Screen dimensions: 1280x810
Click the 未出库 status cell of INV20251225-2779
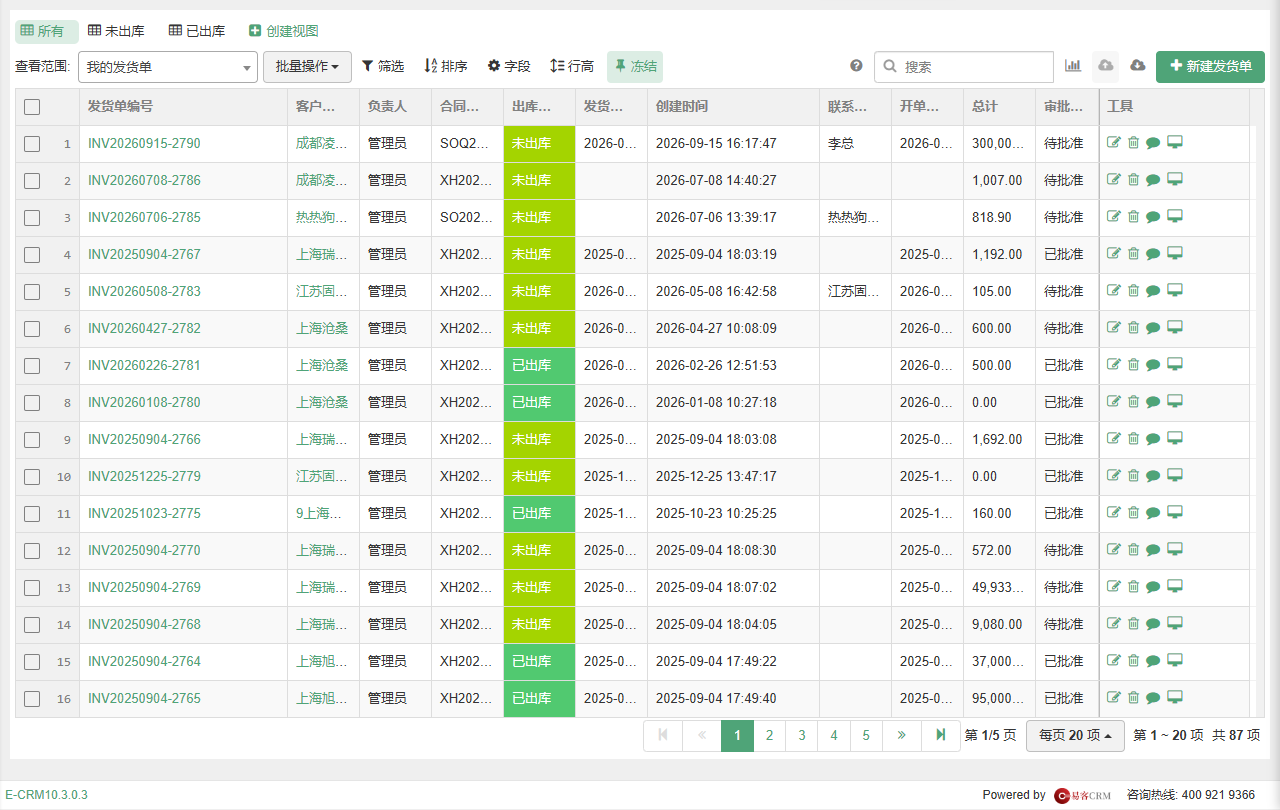point(539,477)
